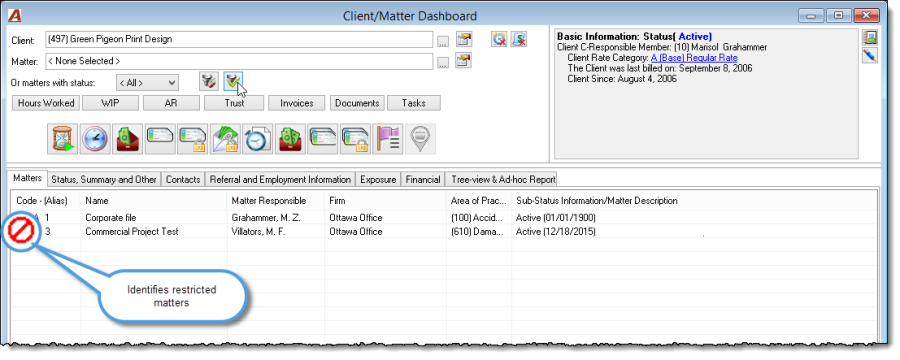Click the clock over document icon
Screen dimensions: 900x360
[x=257, y=139]
